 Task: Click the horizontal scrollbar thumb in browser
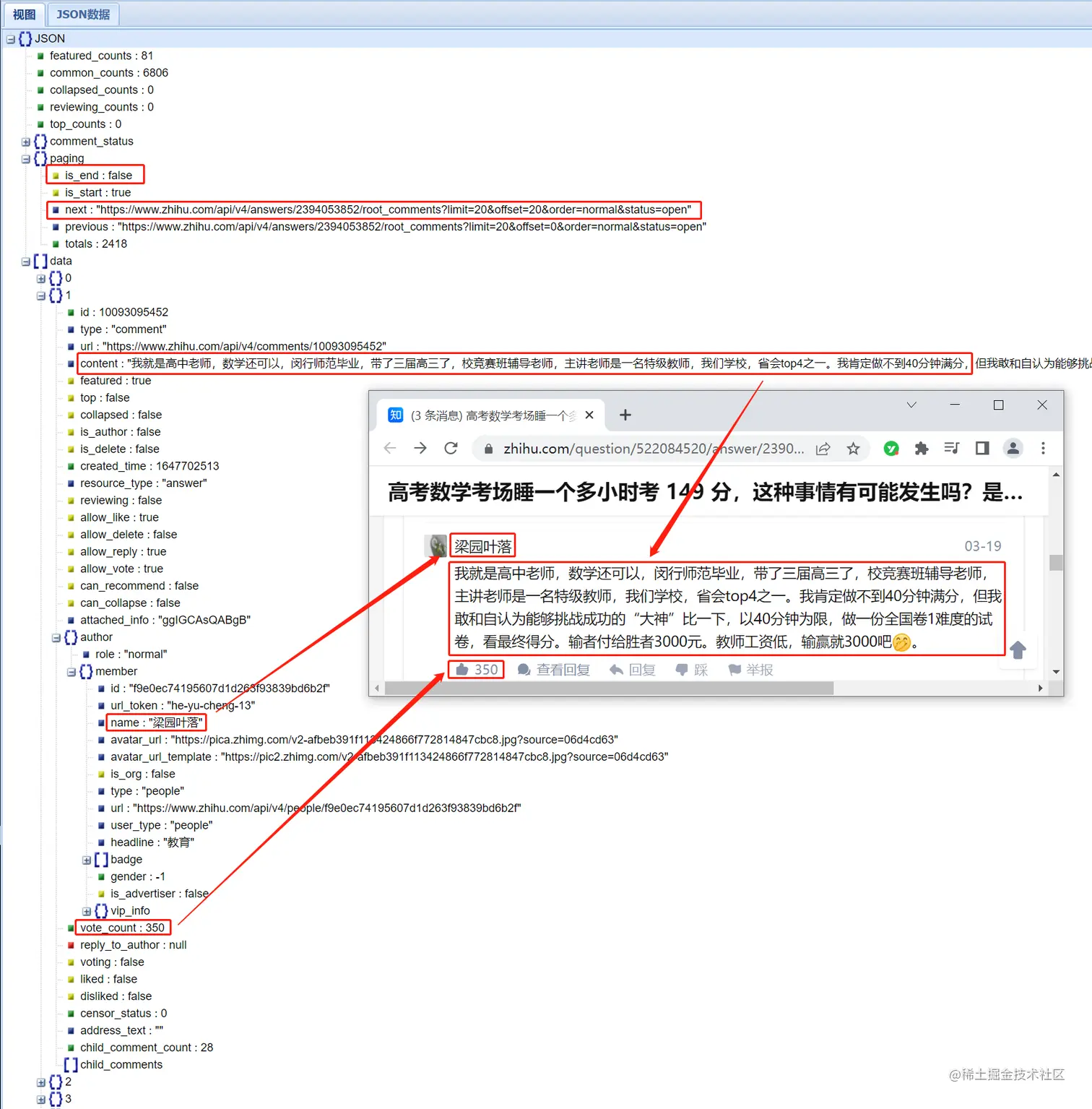pos(609,689)
